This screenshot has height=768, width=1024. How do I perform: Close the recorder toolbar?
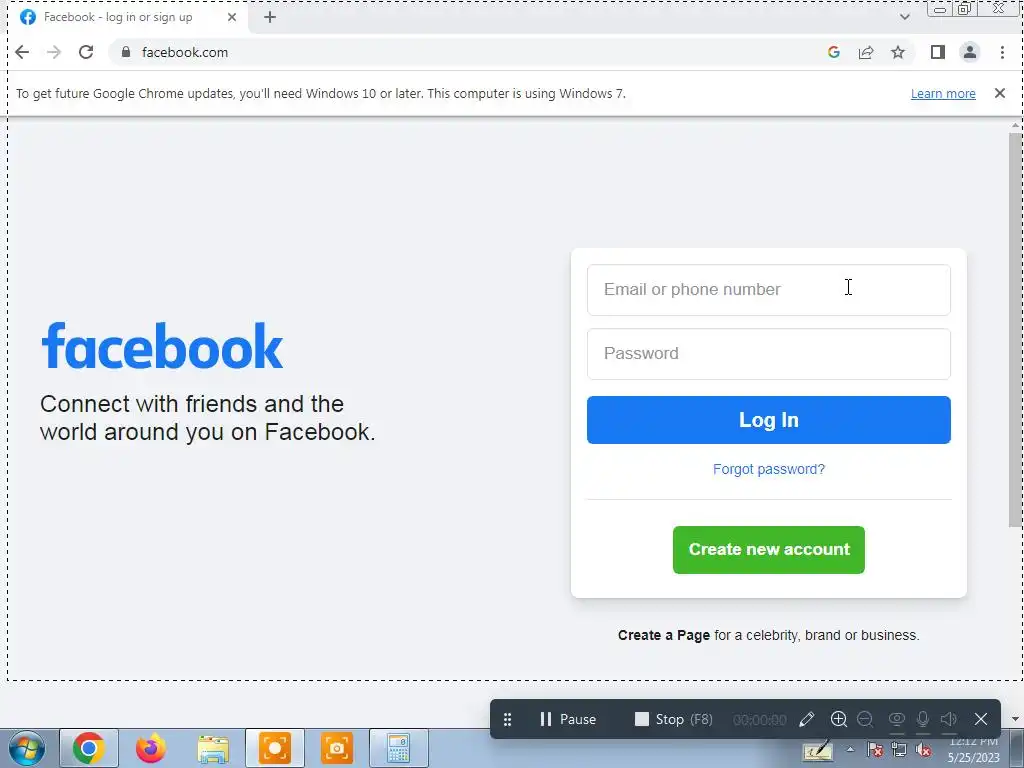[x=981, y=720]
